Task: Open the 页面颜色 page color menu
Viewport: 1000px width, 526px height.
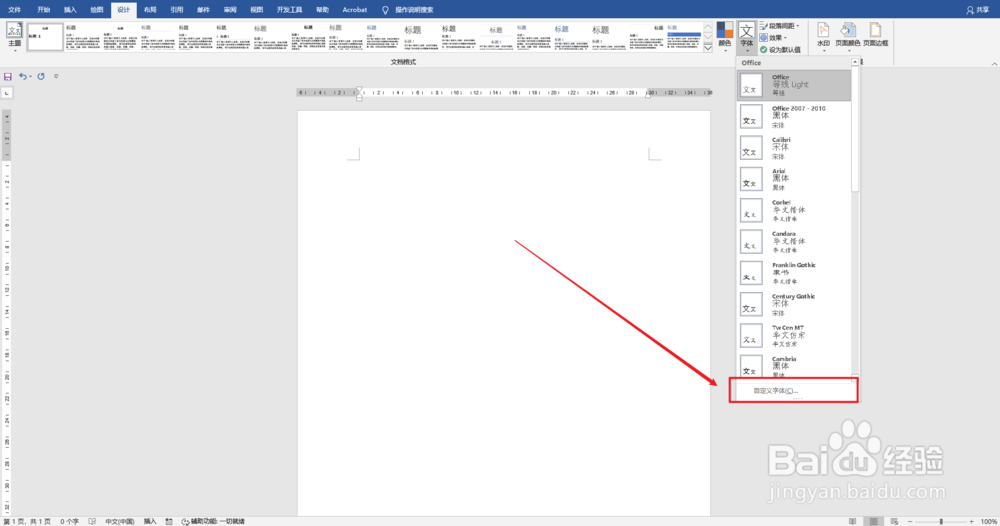Action: tap(848, 36)
